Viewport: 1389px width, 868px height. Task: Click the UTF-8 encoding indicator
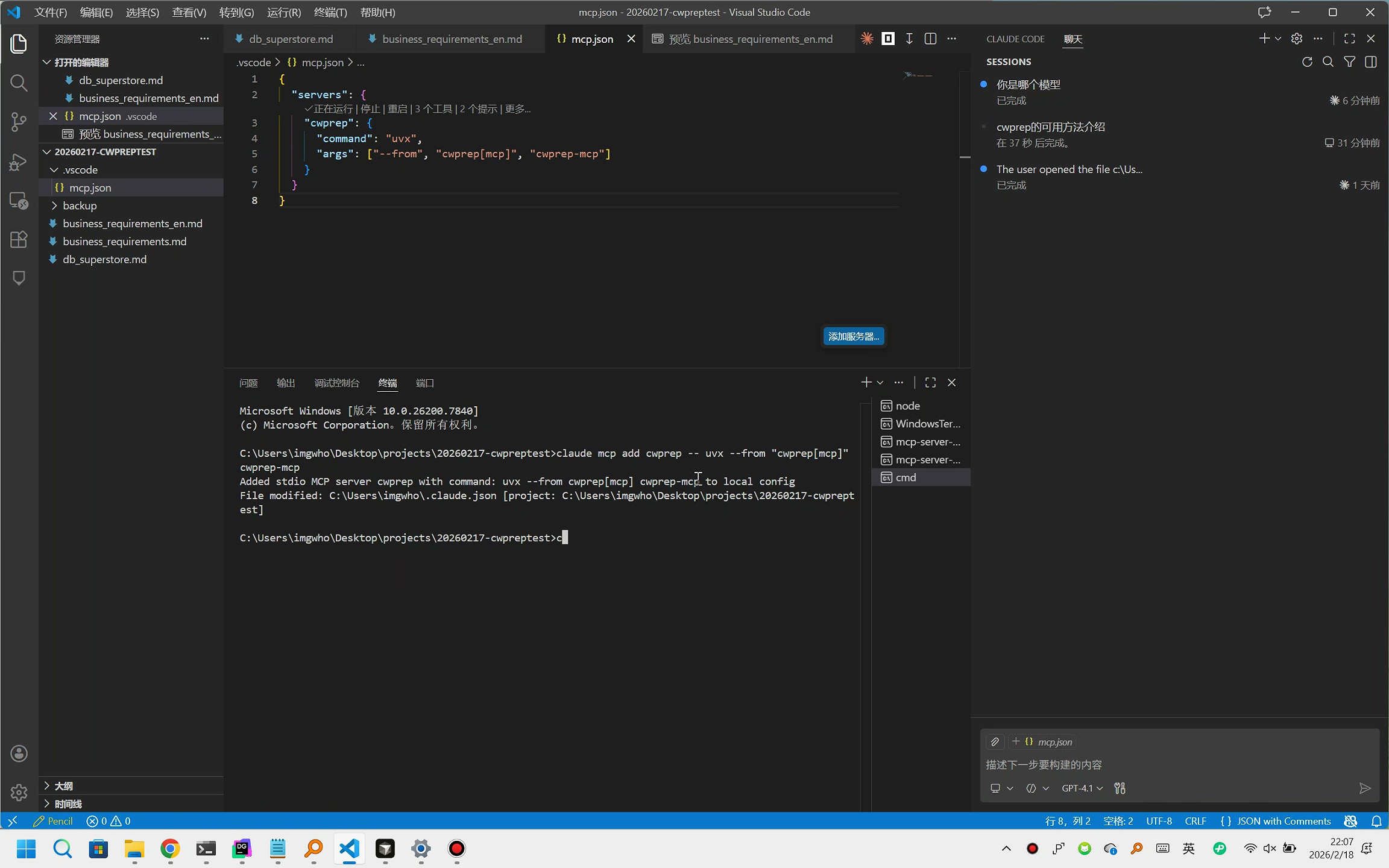[x=1159, y=821]
